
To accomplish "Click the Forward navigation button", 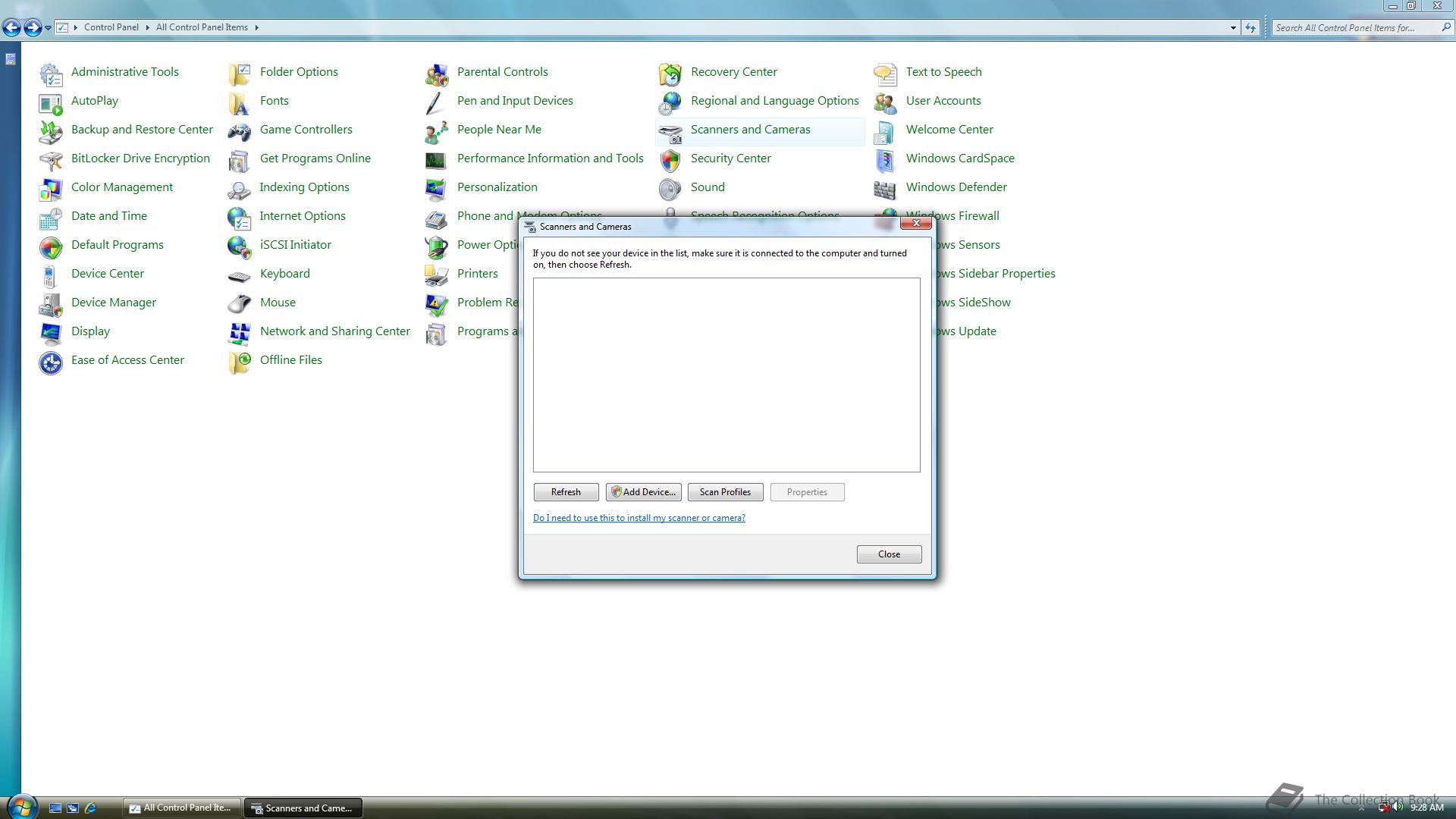I will click(x=33, y=28).
